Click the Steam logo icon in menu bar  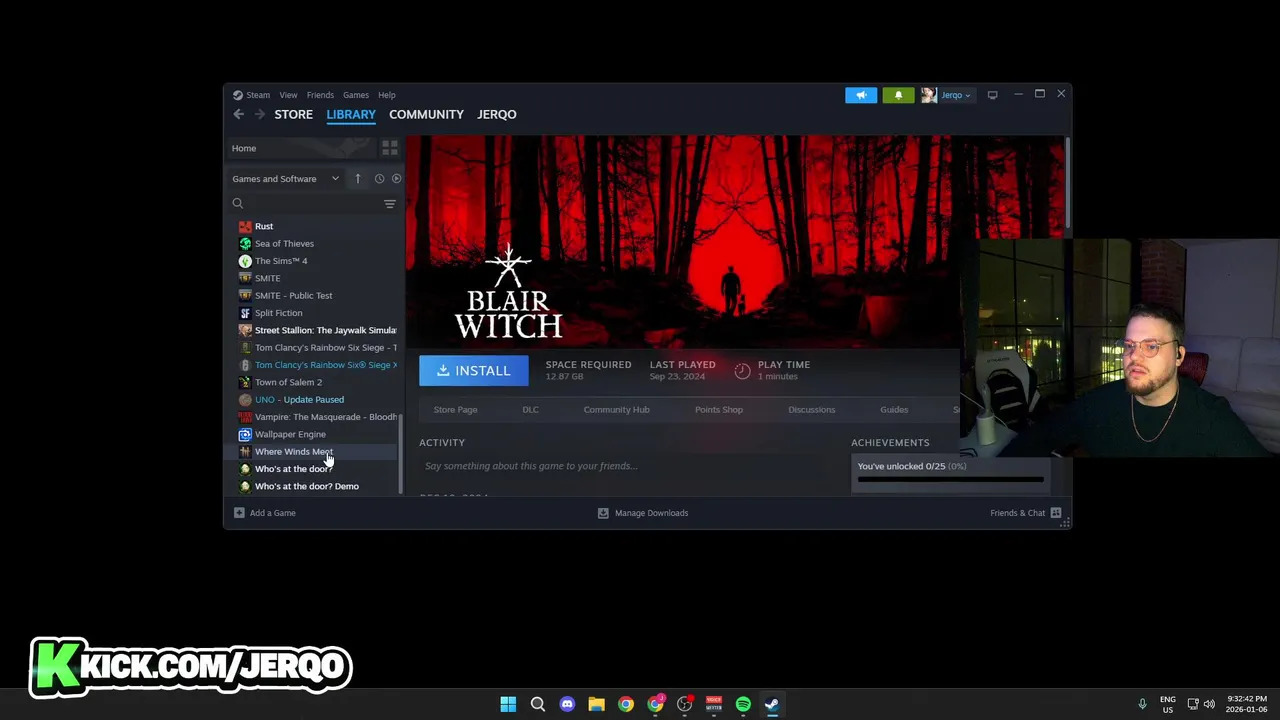pos(238,95)
